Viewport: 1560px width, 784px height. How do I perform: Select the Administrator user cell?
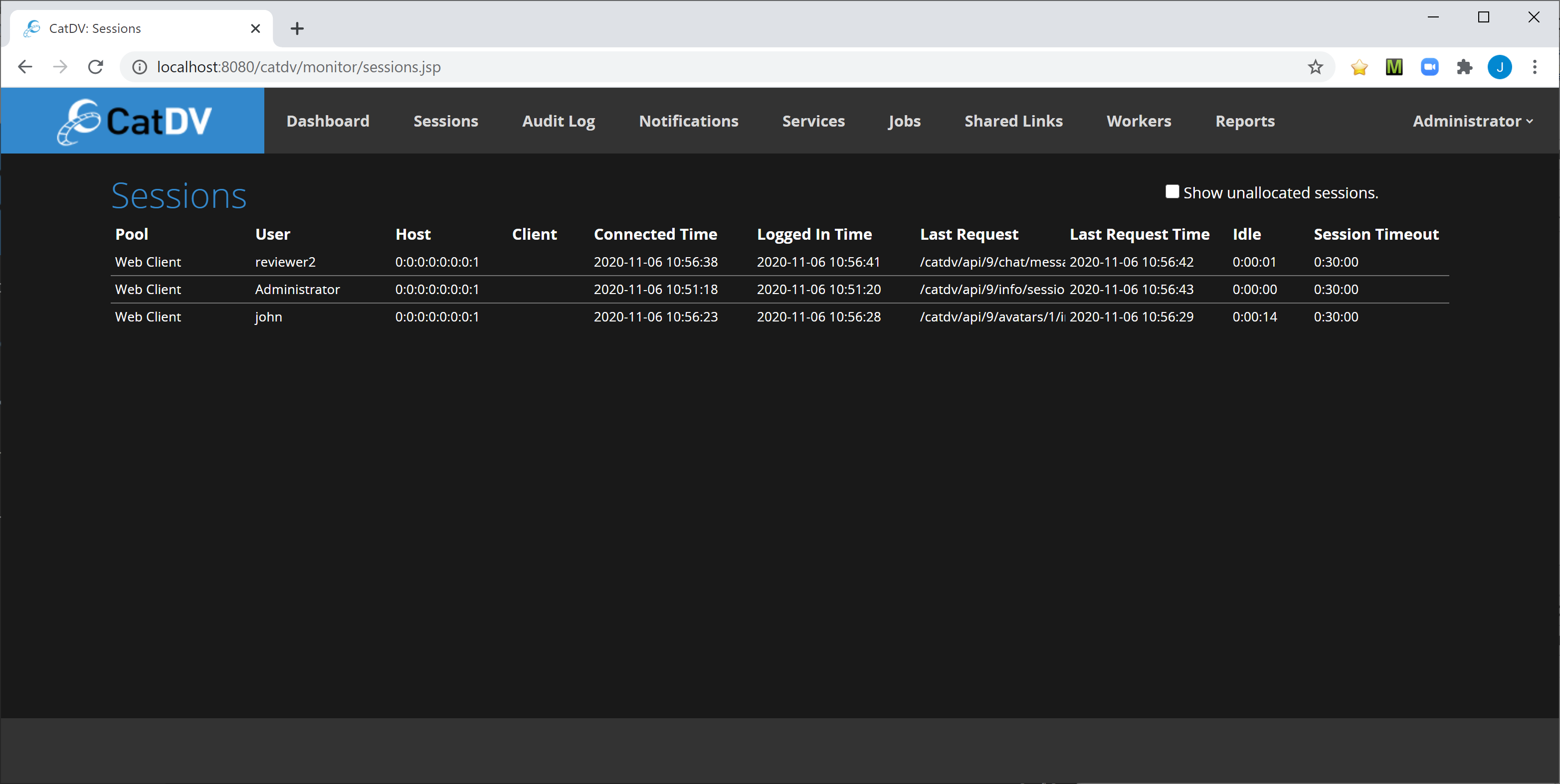(297, 290)
